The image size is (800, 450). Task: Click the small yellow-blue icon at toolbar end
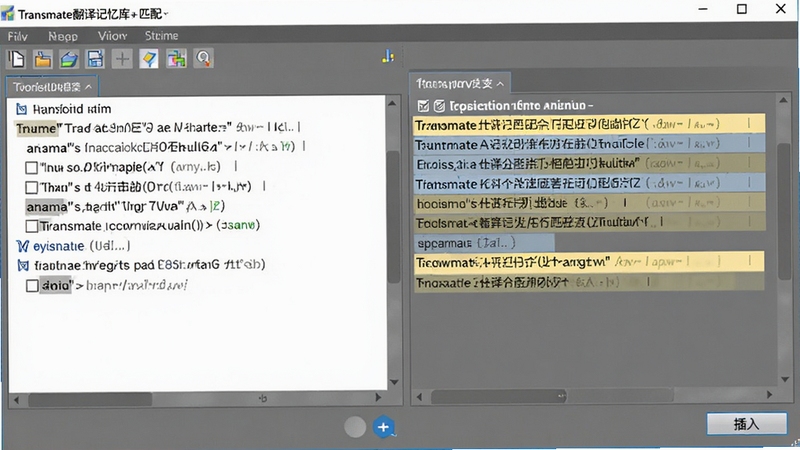(x=388, y=56)
